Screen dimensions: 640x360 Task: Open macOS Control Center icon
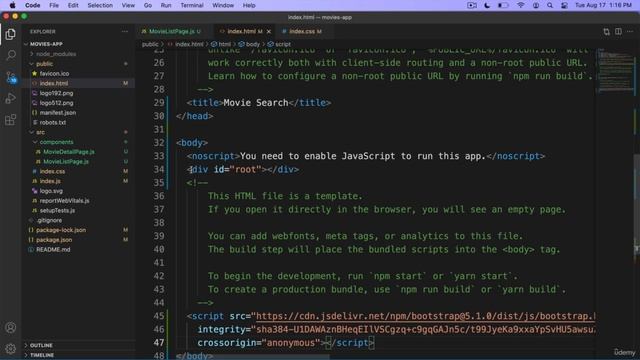(564, 5)
